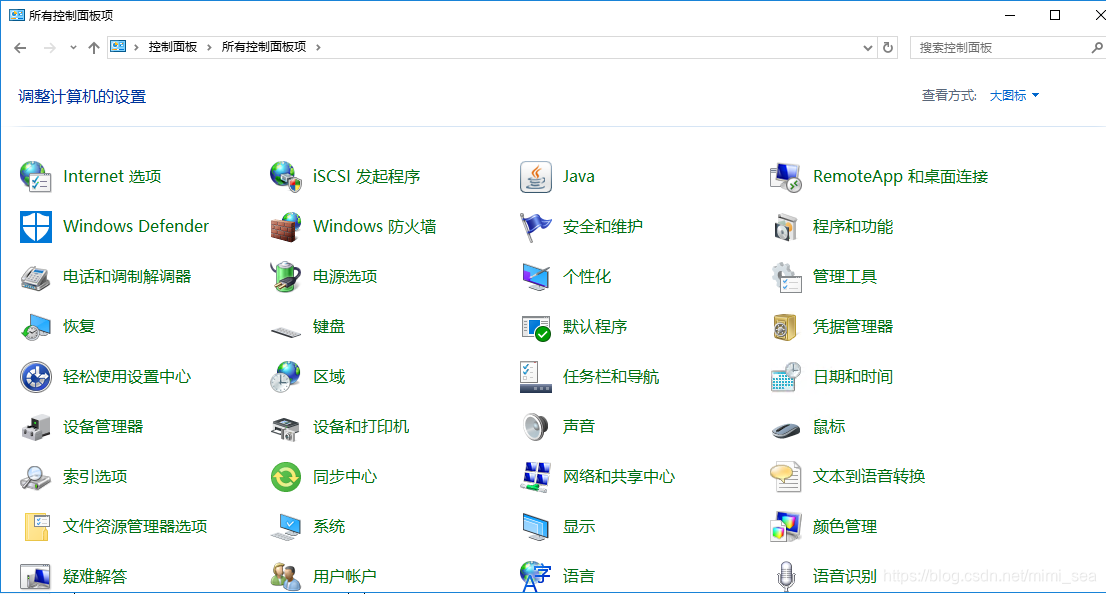
Task: Refresh the control panel view
Action: tap(888, 47)
